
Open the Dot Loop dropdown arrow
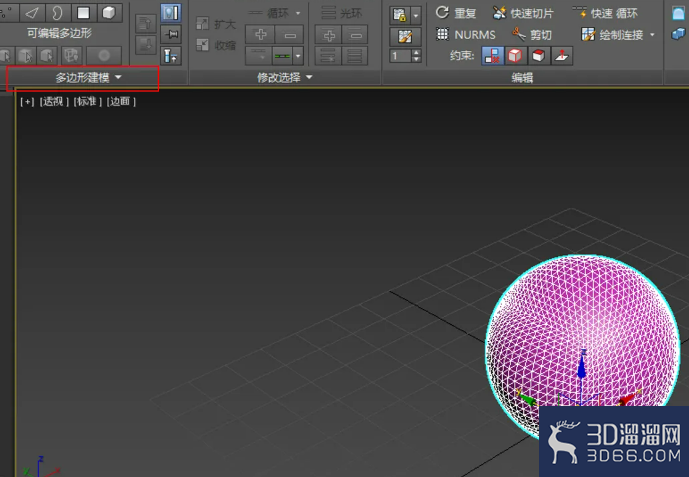pos(298,56)
